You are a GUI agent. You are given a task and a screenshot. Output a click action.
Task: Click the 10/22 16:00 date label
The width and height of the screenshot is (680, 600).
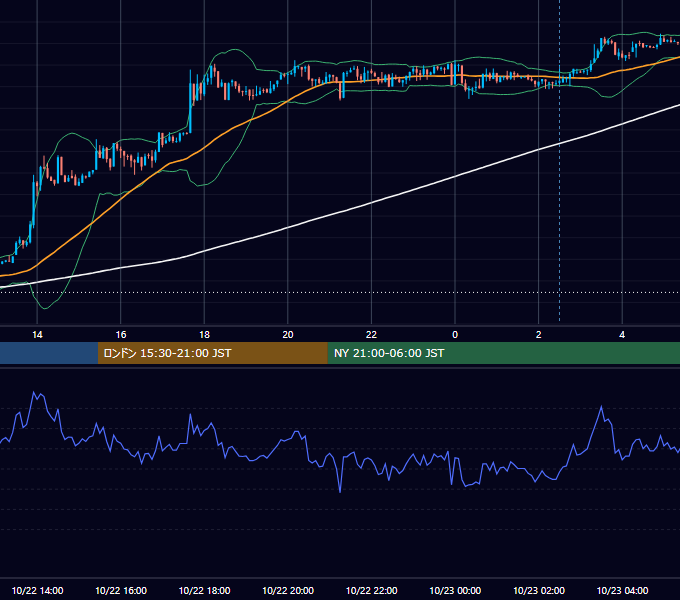(x=121, y=590)
